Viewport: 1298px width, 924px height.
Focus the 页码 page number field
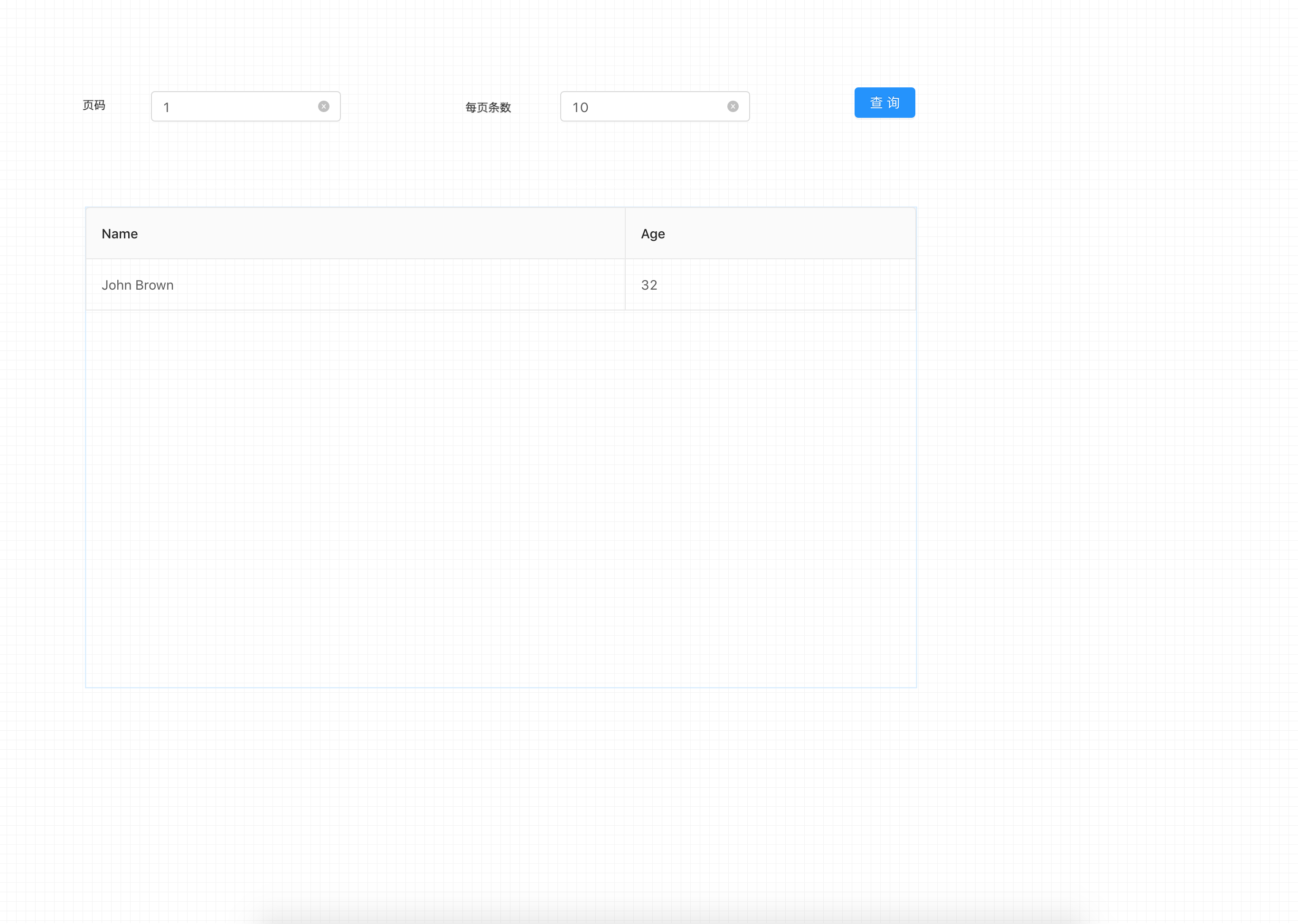tap(246, 106)
